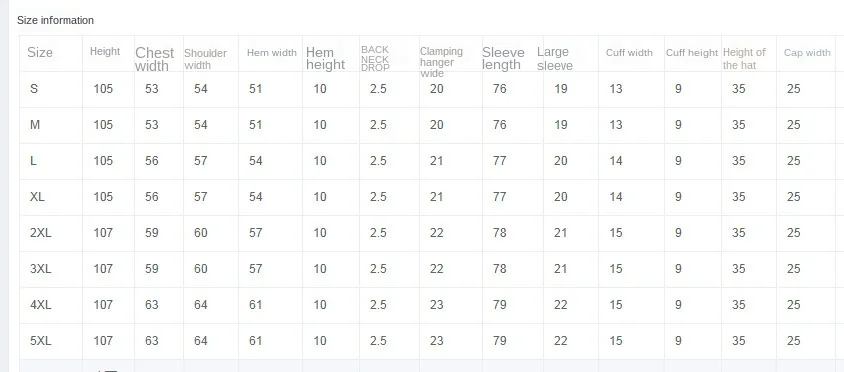Click the Size information heading
This screenshot has width=844, height=372.
[x=55, y=20]
